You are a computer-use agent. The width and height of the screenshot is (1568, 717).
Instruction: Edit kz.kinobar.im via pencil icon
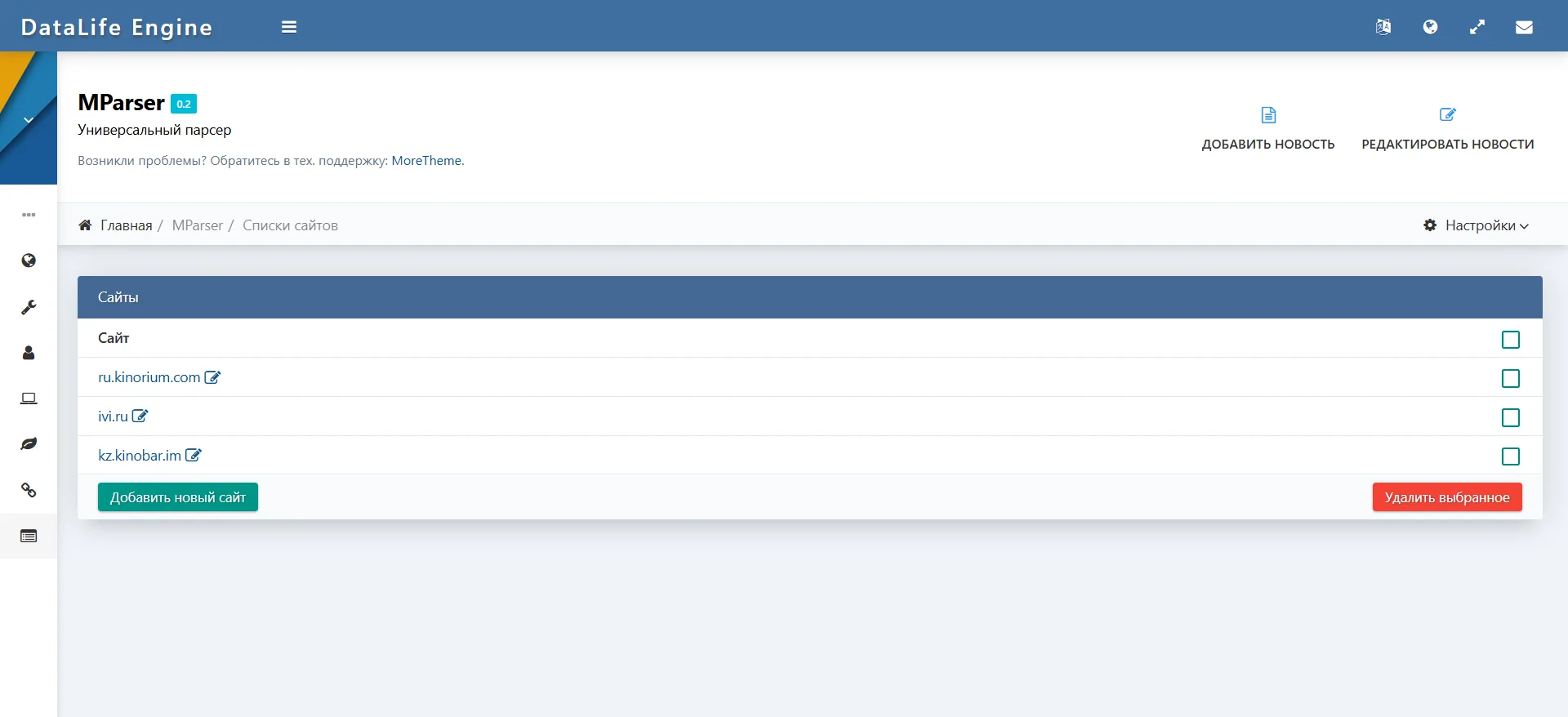point(194,455)
